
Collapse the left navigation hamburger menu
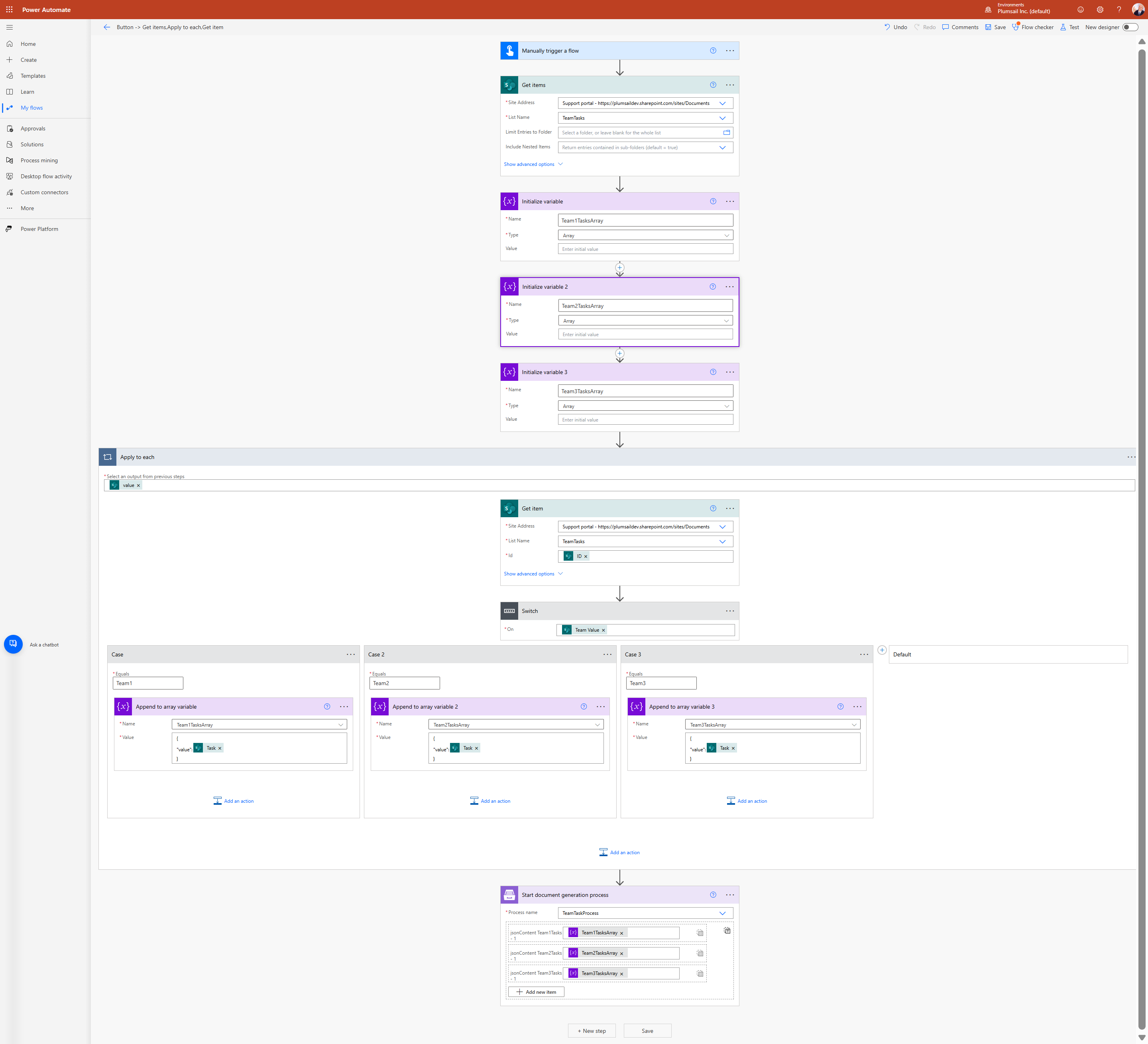pyautogui.click(x=9, y=27)
